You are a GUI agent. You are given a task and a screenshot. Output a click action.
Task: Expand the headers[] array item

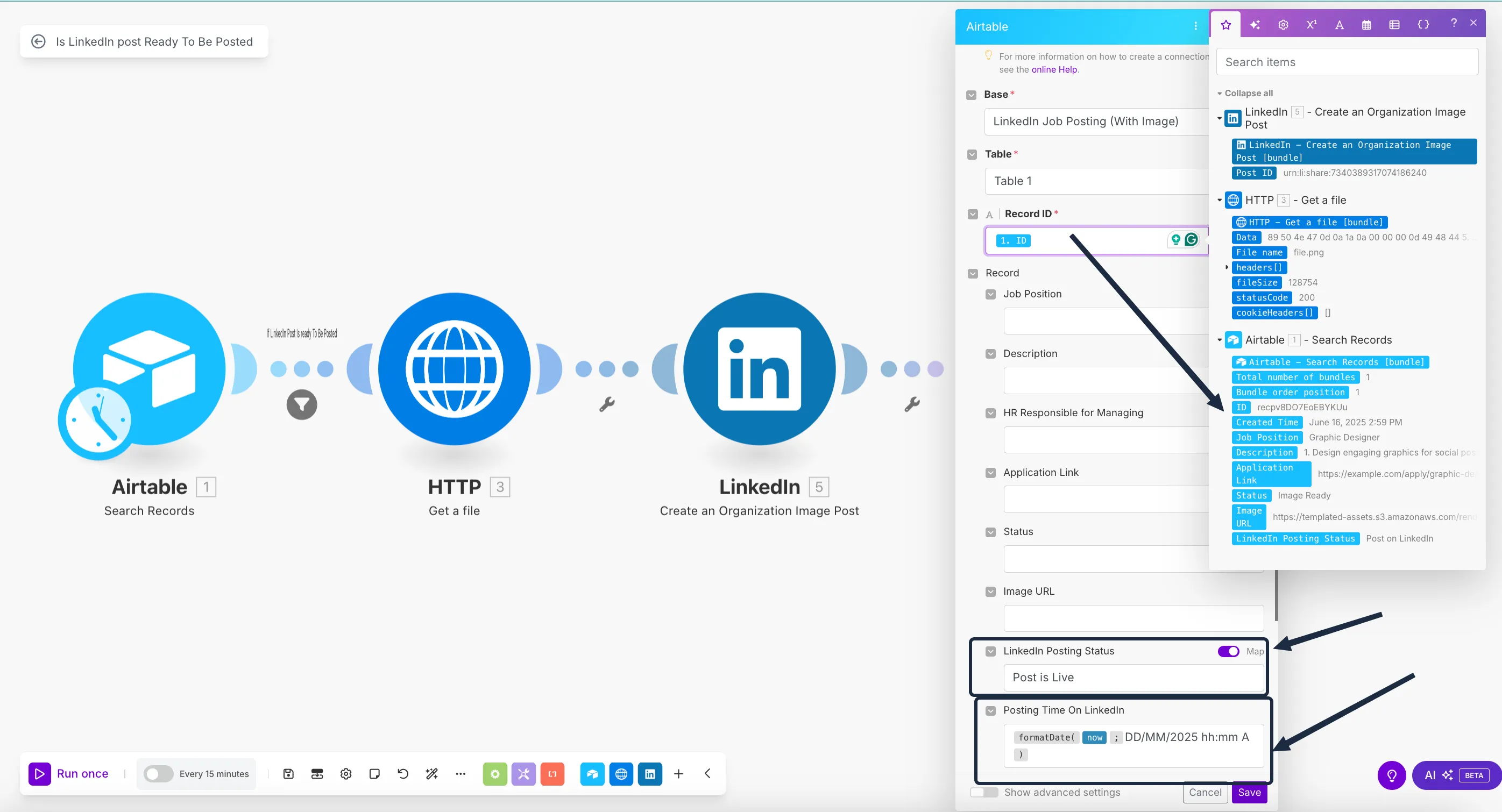click(1227, 268)
